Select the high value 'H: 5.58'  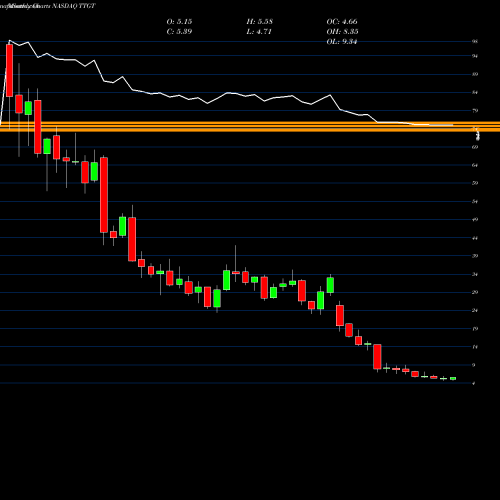tap(260, 22)
